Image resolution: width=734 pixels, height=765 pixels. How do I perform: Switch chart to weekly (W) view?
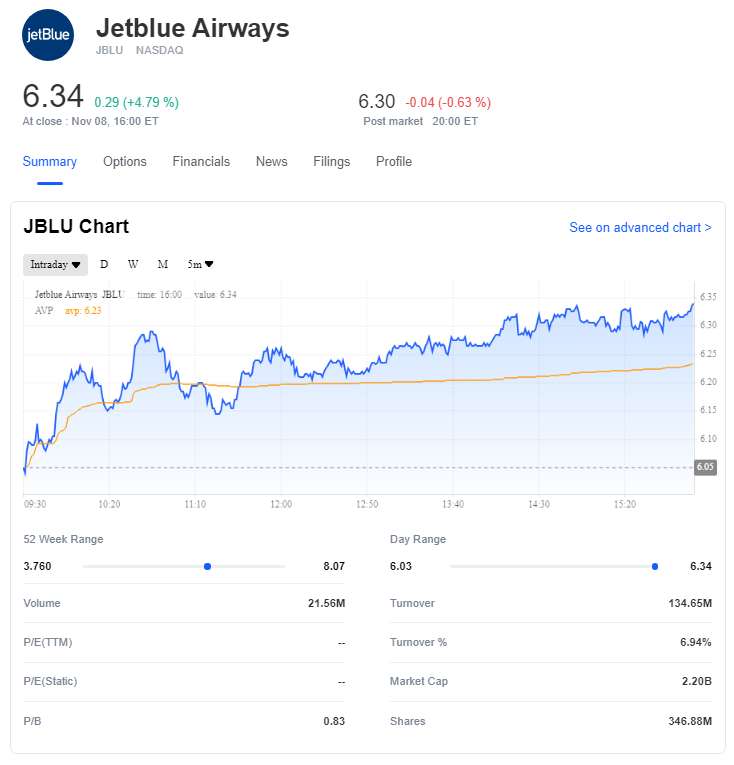coord(133,264)
